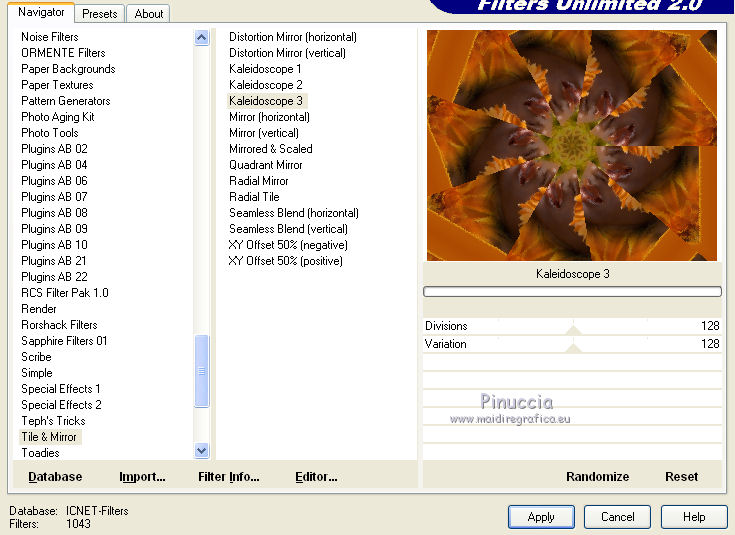The image size is (735, 535).
Task: Select Tile & Mirror category
Action: [x=49, y=437]
